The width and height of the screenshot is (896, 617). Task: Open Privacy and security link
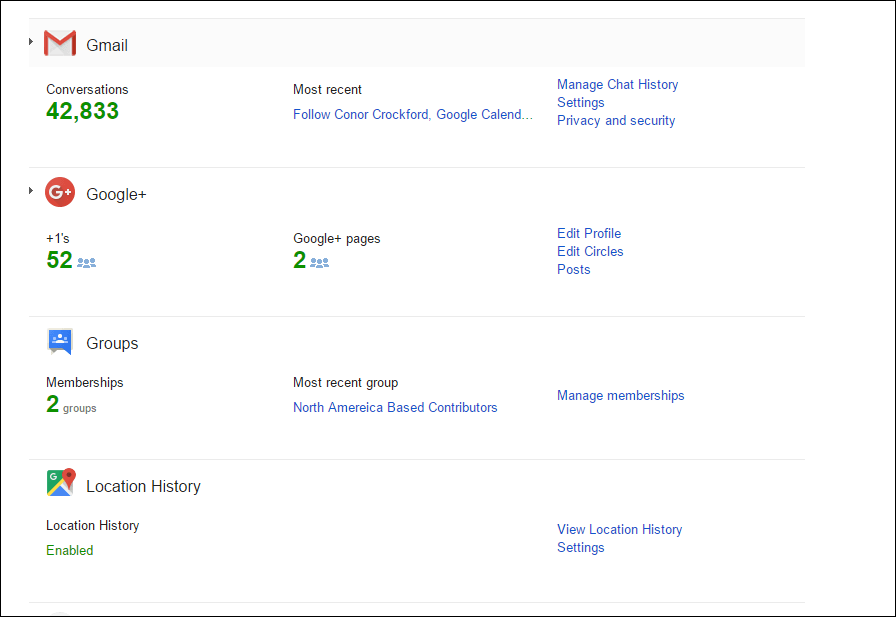tap(616, 121)
